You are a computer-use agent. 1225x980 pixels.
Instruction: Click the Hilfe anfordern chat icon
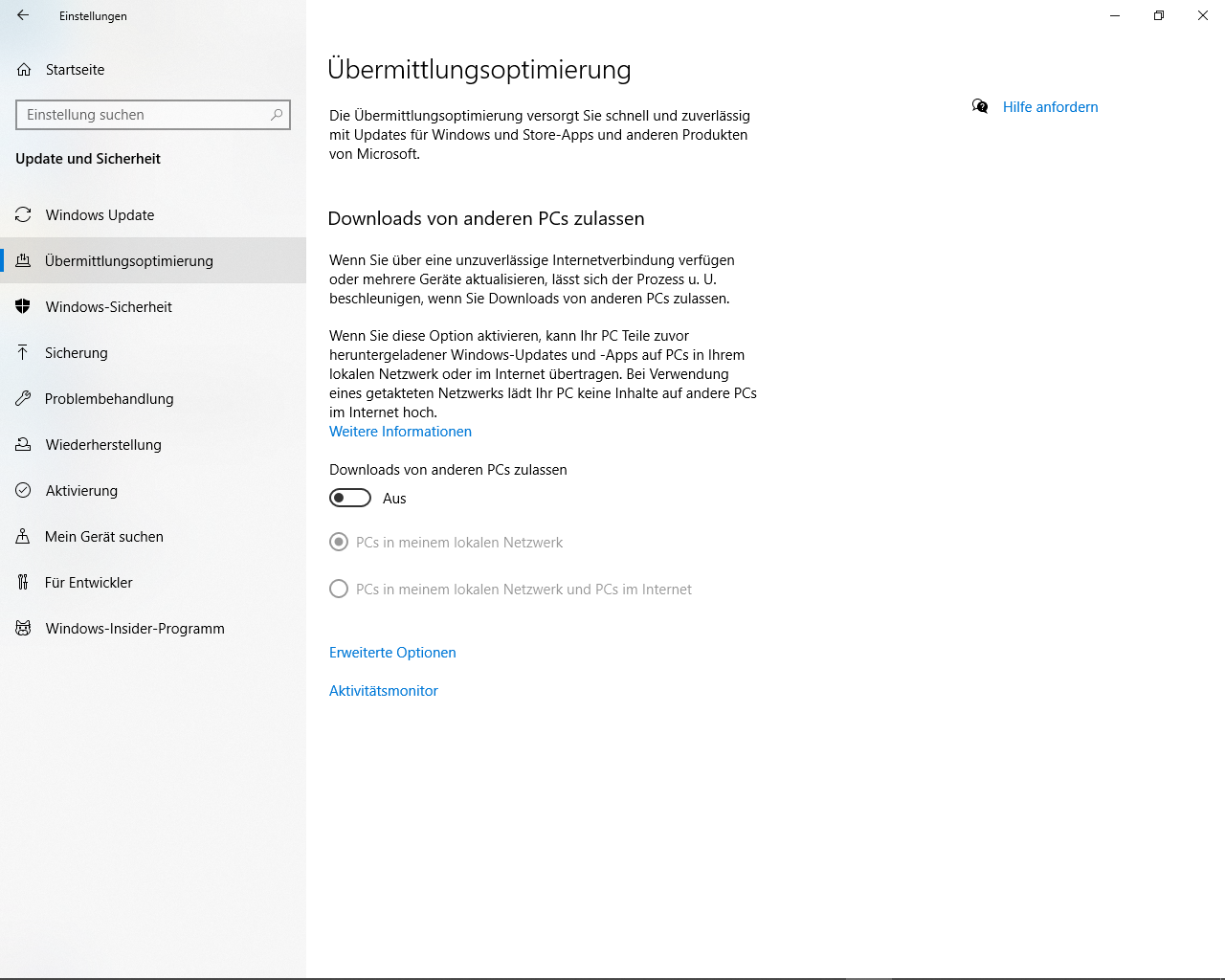point(980,106)
